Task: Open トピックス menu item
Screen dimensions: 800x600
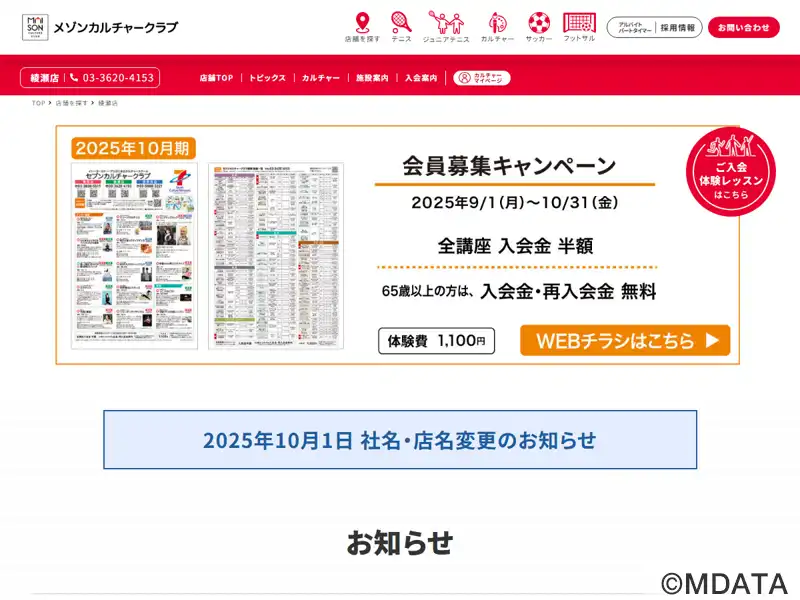Action: [x=267, y=78]
